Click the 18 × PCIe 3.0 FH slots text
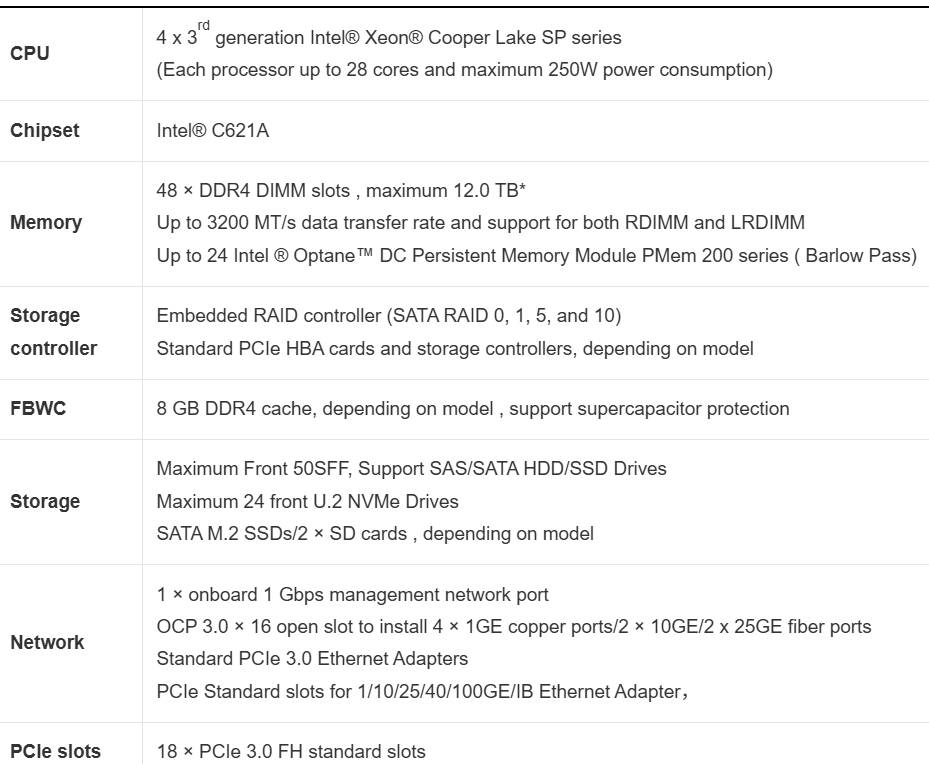Image resolution: width=929 pixels, height=764 pixels. point(291,751)
